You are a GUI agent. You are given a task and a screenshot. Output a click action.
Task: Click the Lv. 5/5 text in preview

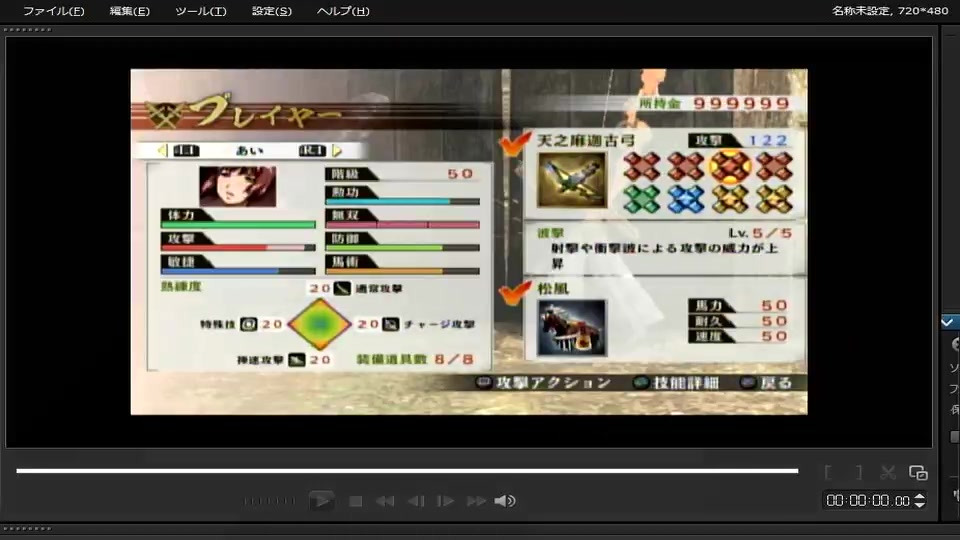(x=760, y=233)
